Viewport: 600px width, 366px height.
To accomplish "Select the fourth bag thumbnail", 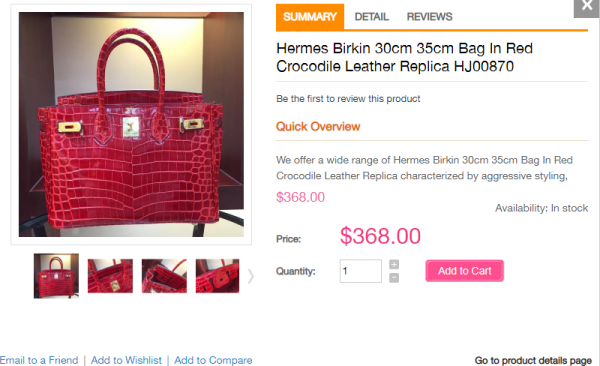I will 217,276.
